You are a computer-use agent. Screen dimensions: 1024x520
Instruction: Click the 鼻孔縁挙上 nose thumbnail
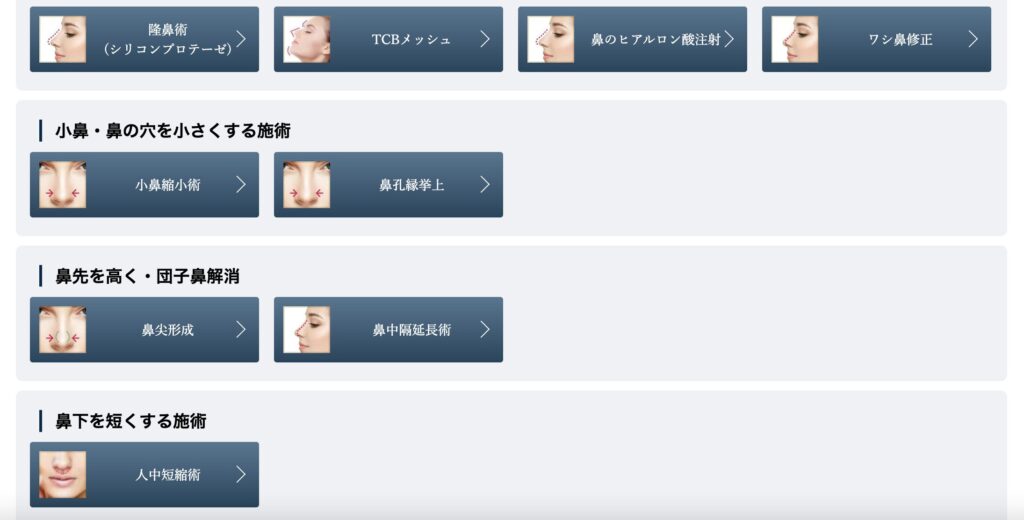click(x=306, y=185)
